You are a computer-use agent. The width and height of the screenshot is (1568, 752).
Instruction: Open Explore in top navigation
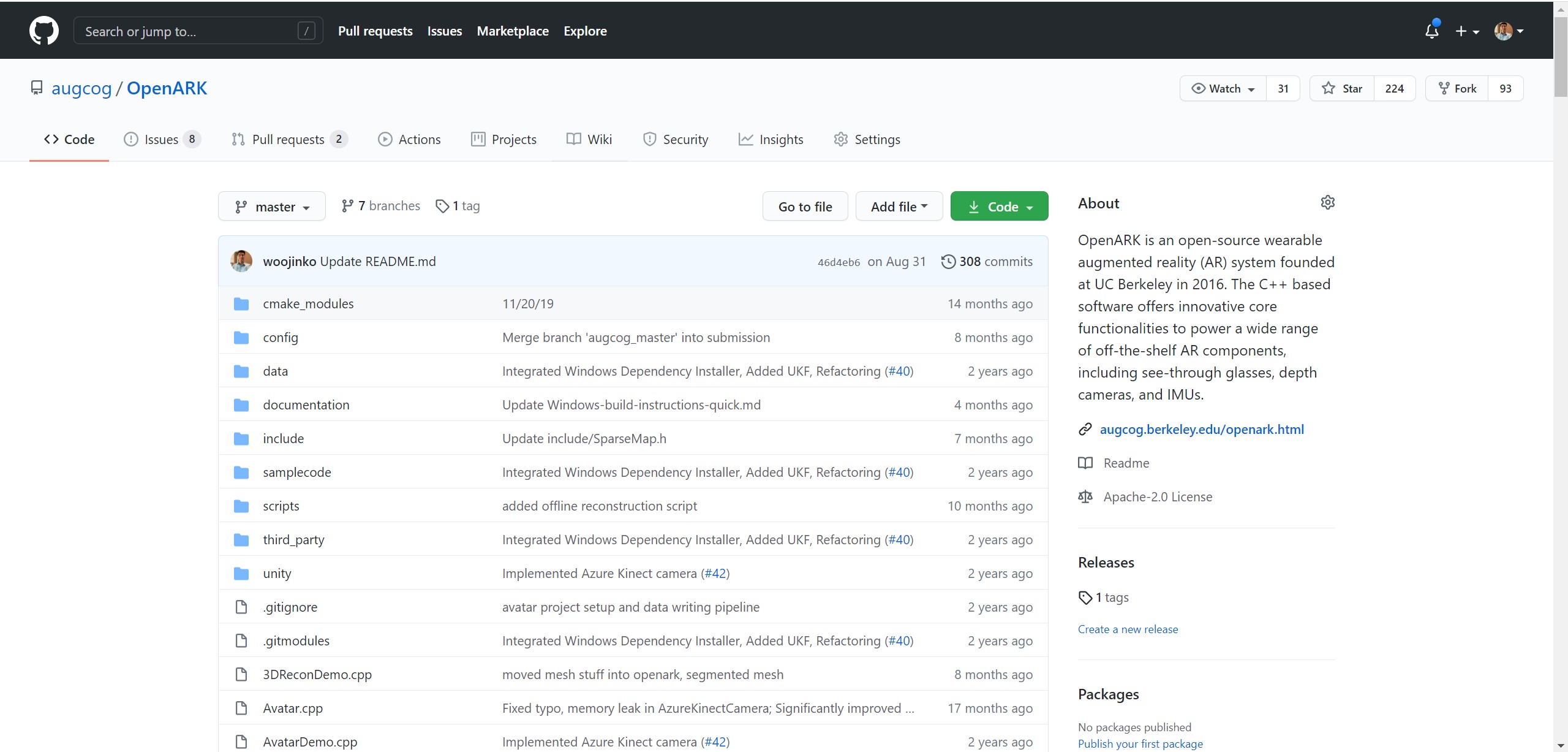[585, 31]
